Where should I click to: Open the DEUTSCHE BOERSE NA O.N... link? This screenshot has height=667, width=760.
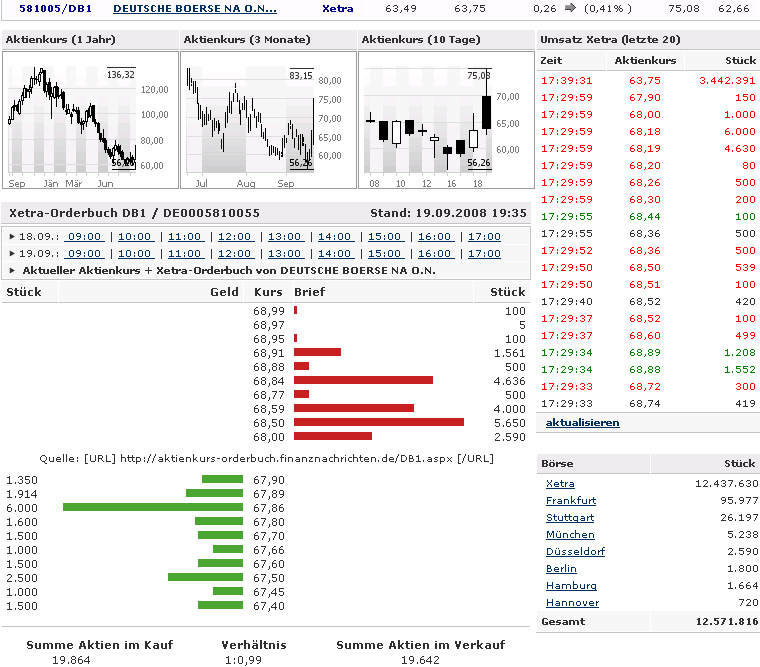[x=195, y=9]
